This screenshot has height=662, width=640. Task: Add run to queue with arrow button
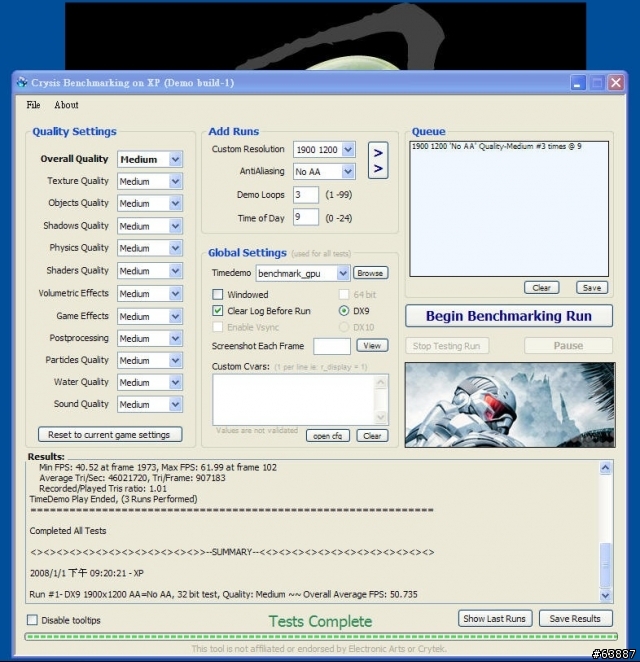point(378,161)
